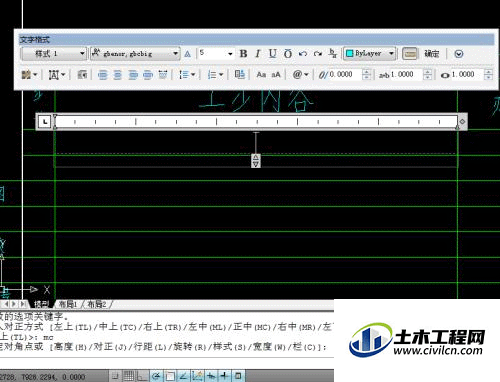Image resolution: width=500 pixels, height=382 pixels.
Task: Open the text editor Options round arrow
Action: 459,54
